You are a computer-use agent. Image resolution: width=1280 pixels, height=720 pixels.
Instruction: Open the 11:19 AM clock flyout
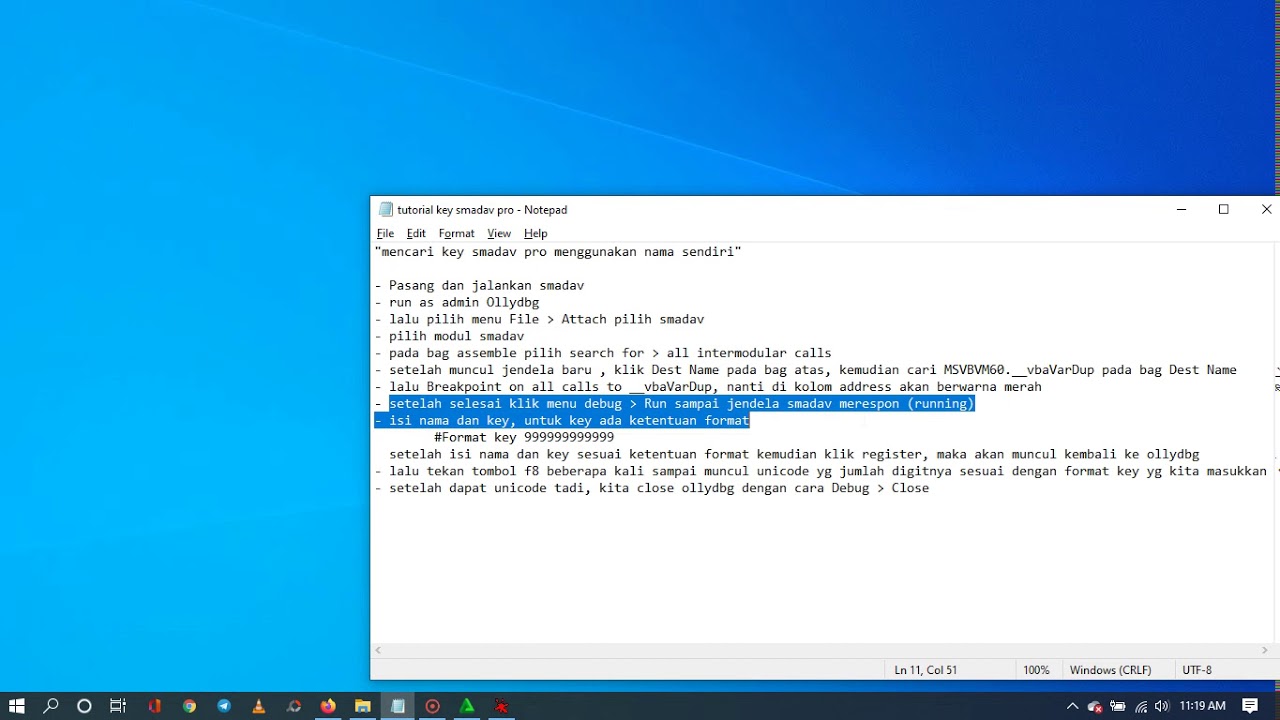(x=1202, y=706)
